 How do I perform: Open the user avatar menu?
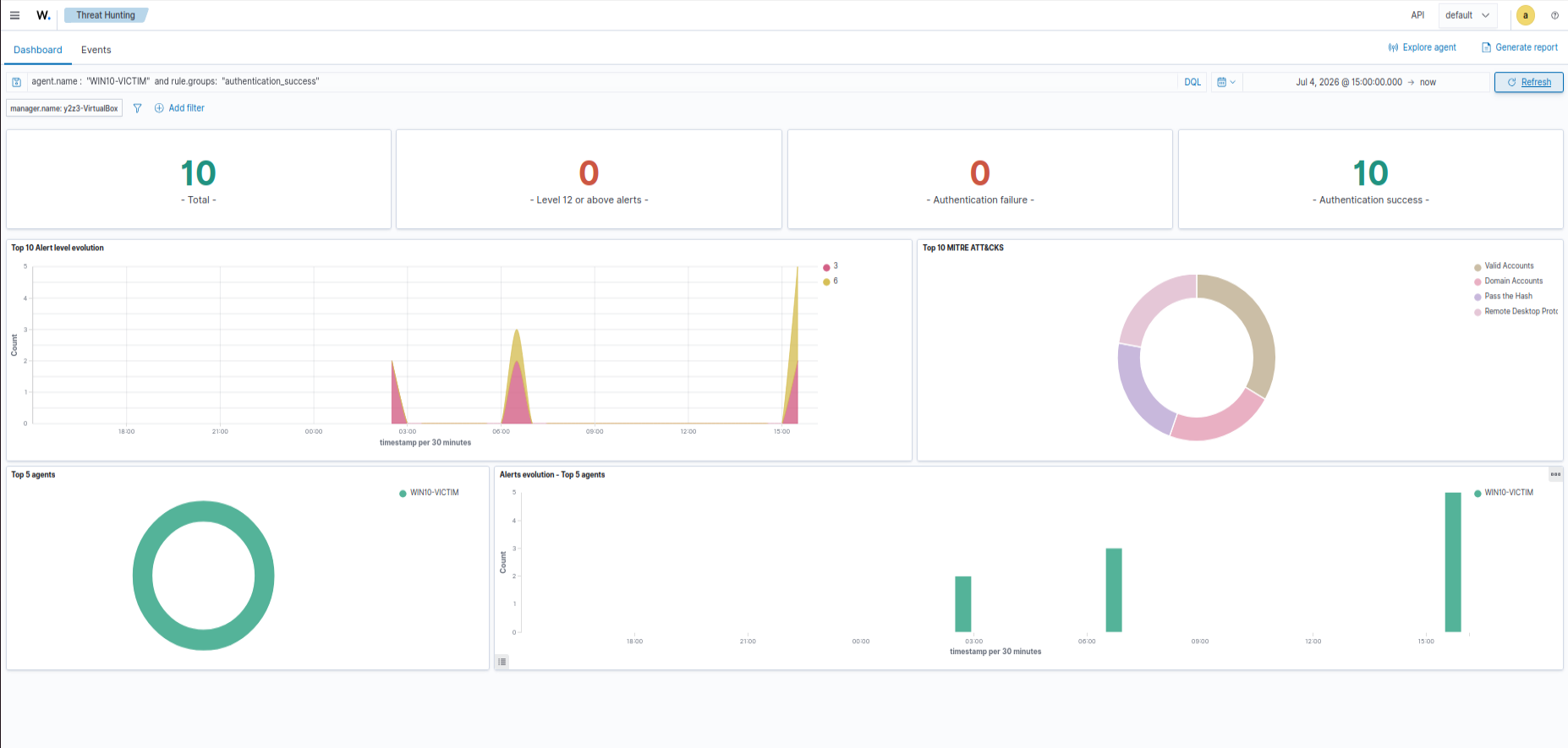(x=1526, y=15)
